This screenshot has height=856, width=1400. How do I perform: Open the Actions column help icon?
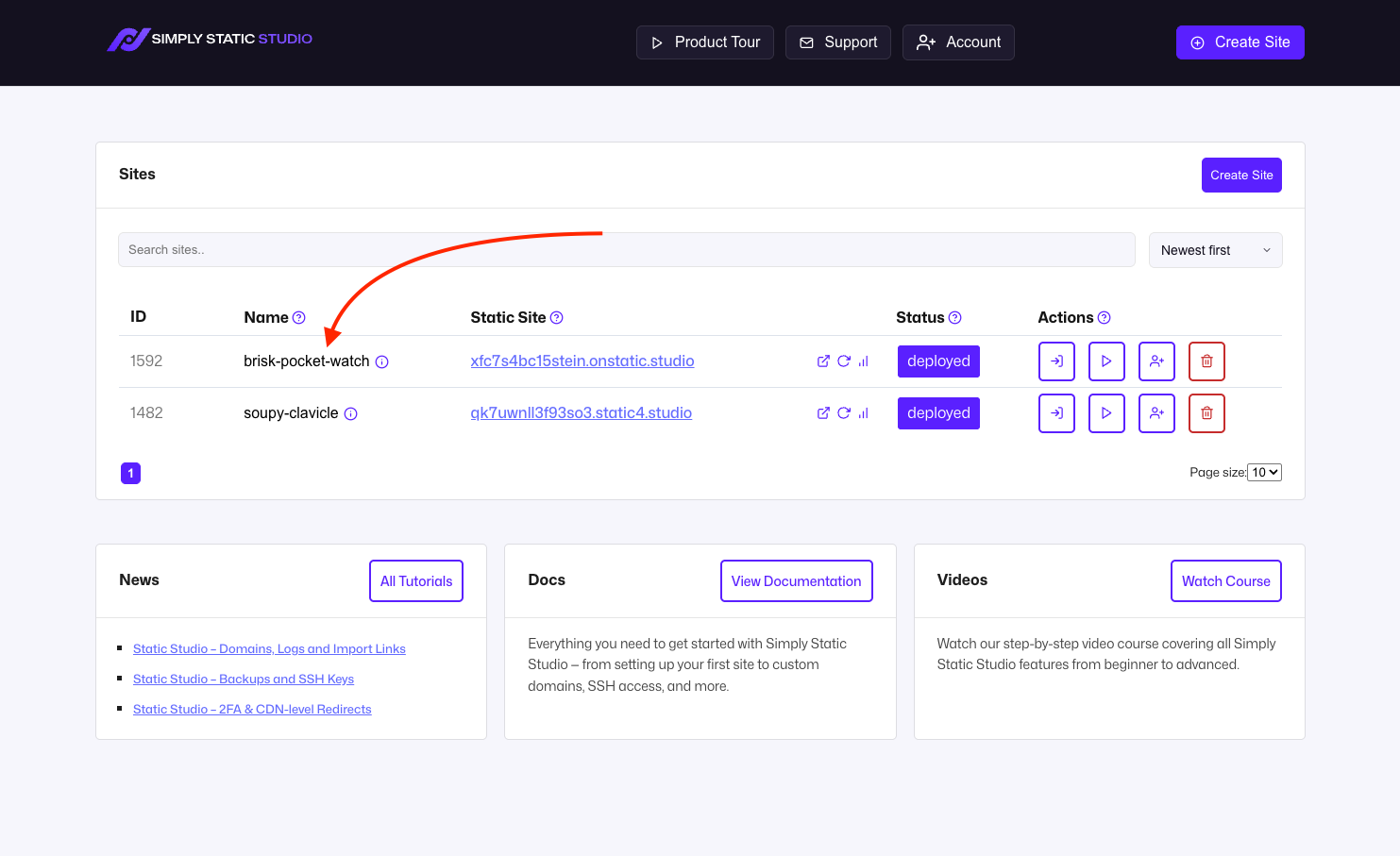point(1105,318)
